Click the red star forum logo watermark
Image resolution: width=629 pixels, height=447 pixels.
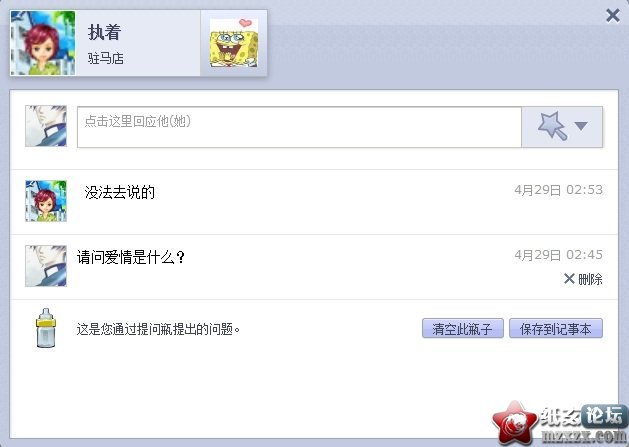(x=515, y=422)
